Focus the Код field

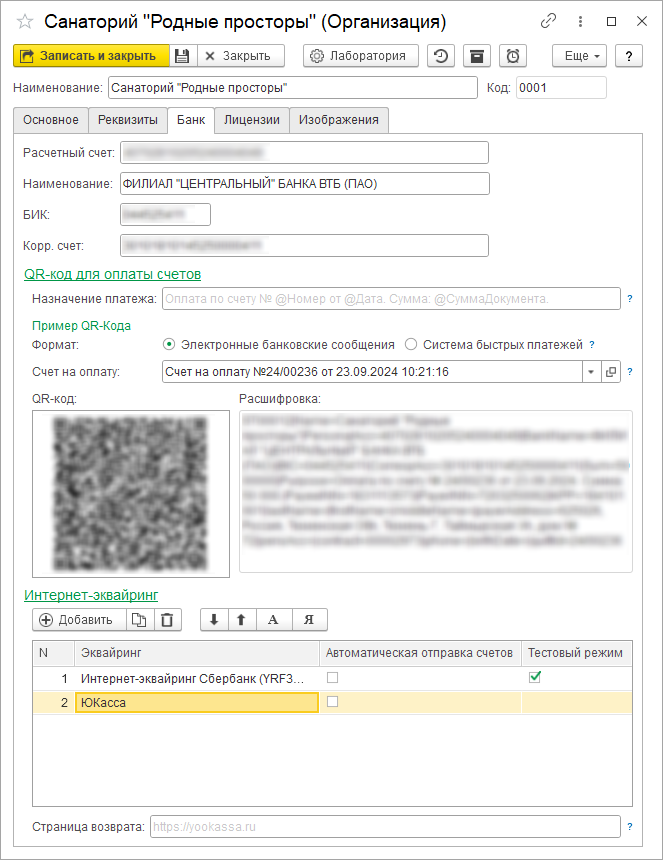point(561,88)
